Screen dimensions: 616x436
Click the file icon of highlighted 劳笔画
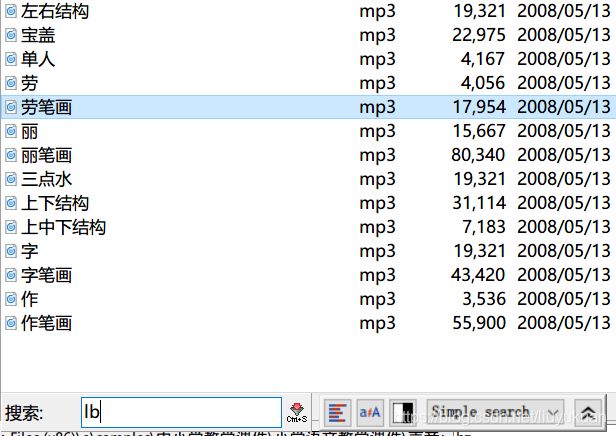(x=11, y=107)
